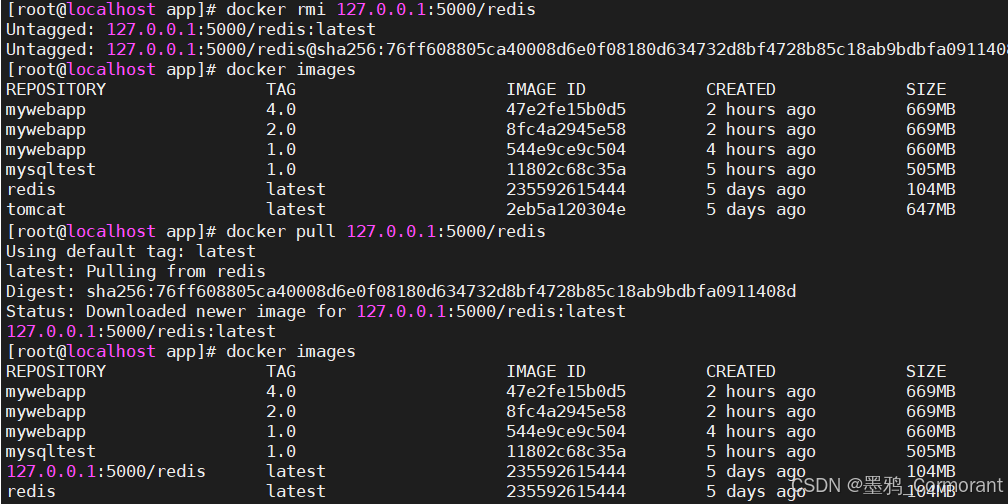Screen dimensions: 1008x504
Task: Click the 'Status: Downloaded newer image' line
Action: click(x=316, y=311)
